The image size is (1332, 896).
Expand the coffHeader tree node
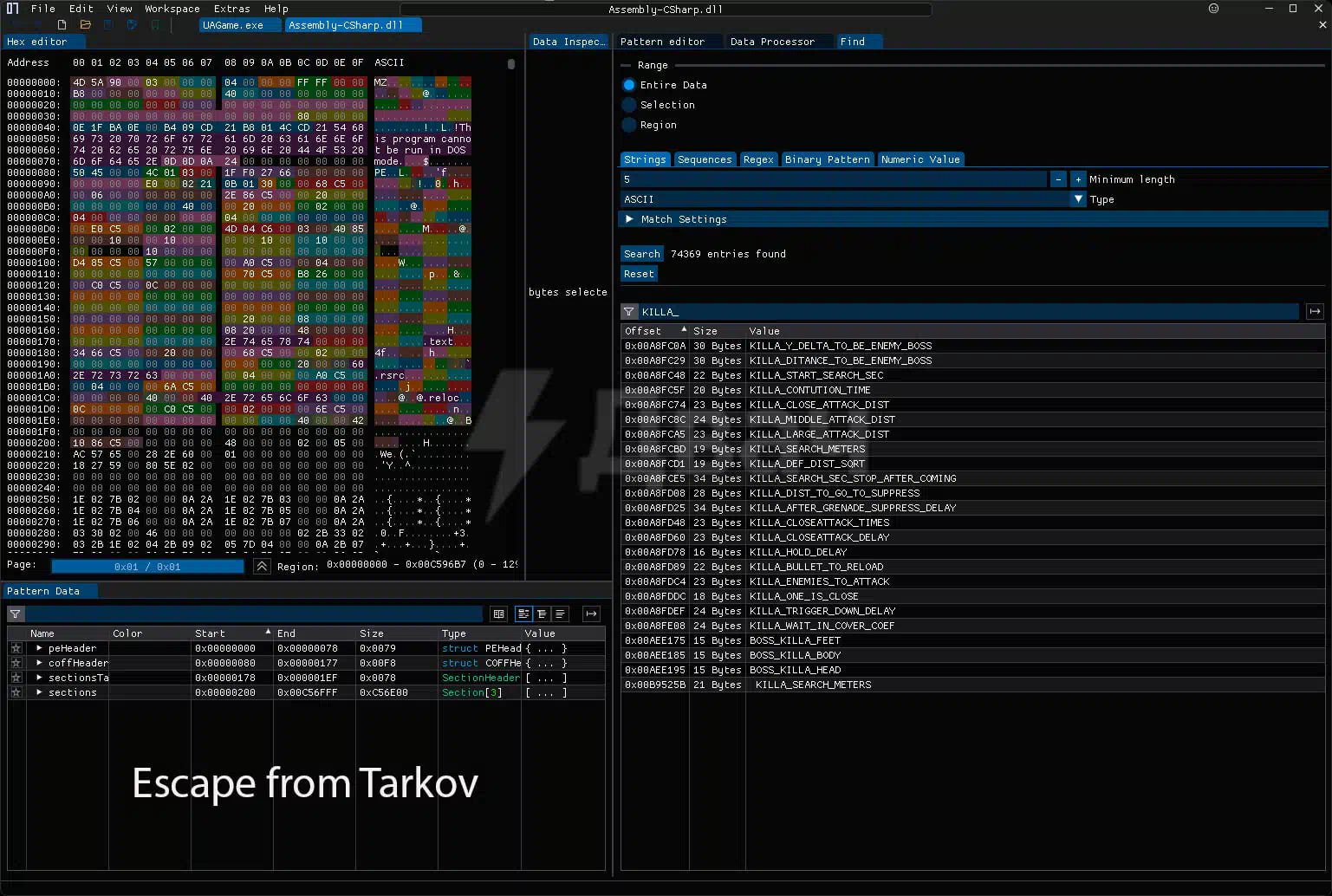tap(39, 663)
